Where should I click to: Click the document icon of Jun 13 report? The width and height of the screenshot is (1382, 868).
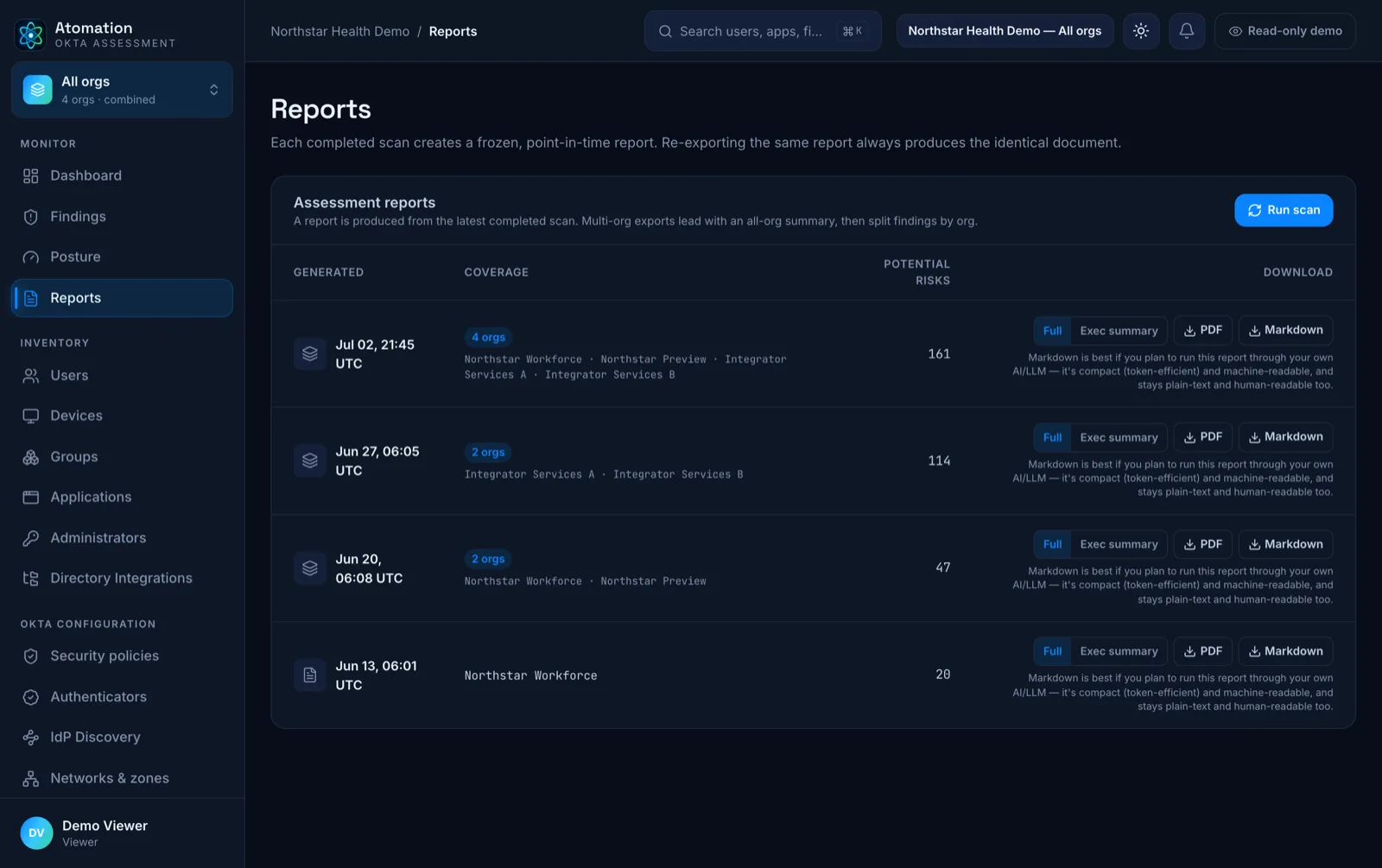(310, 675)
